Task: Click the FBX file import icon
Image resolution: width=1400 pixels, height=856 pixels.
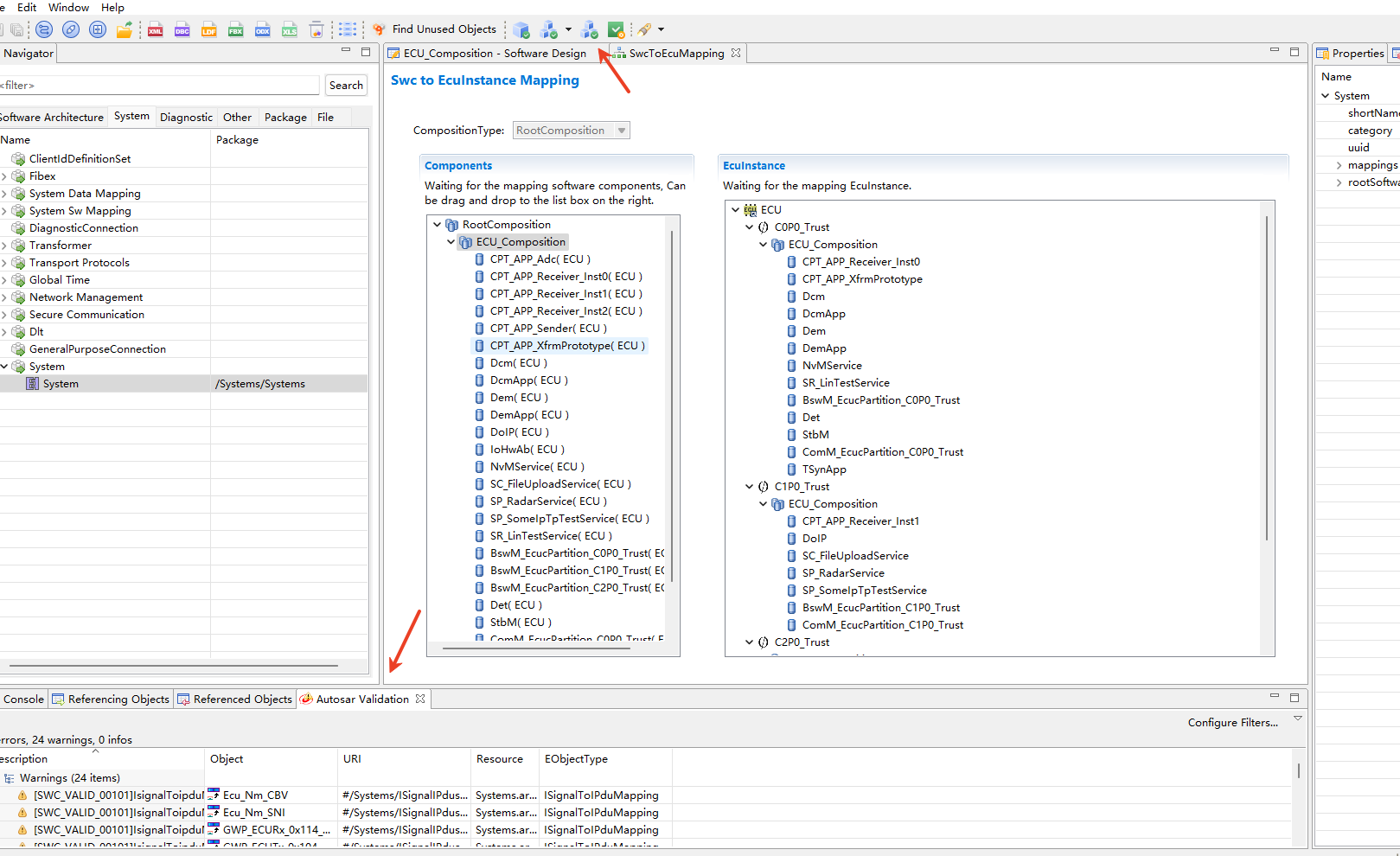Action: pos(236,30)
